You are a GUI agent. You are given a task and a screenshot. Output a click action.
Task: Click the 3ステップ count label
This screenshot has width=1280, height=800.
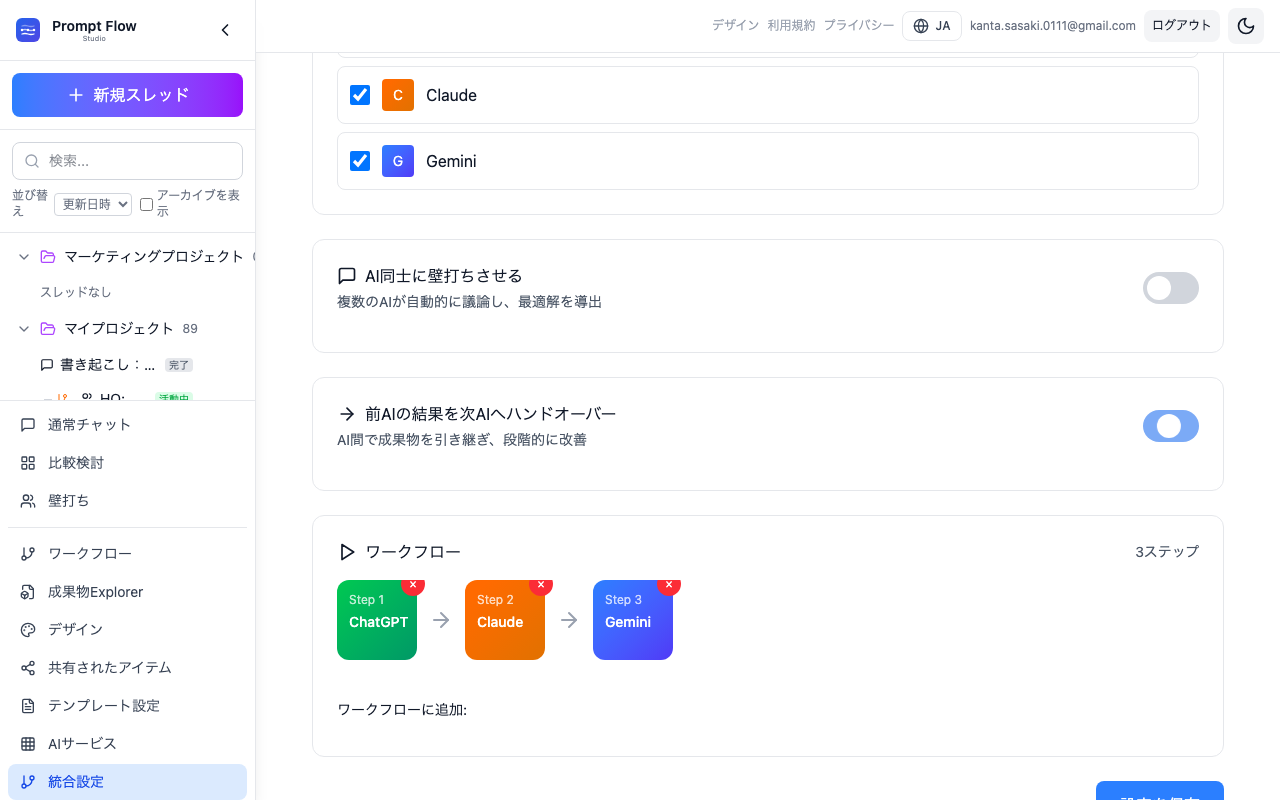pos(1167,552)
